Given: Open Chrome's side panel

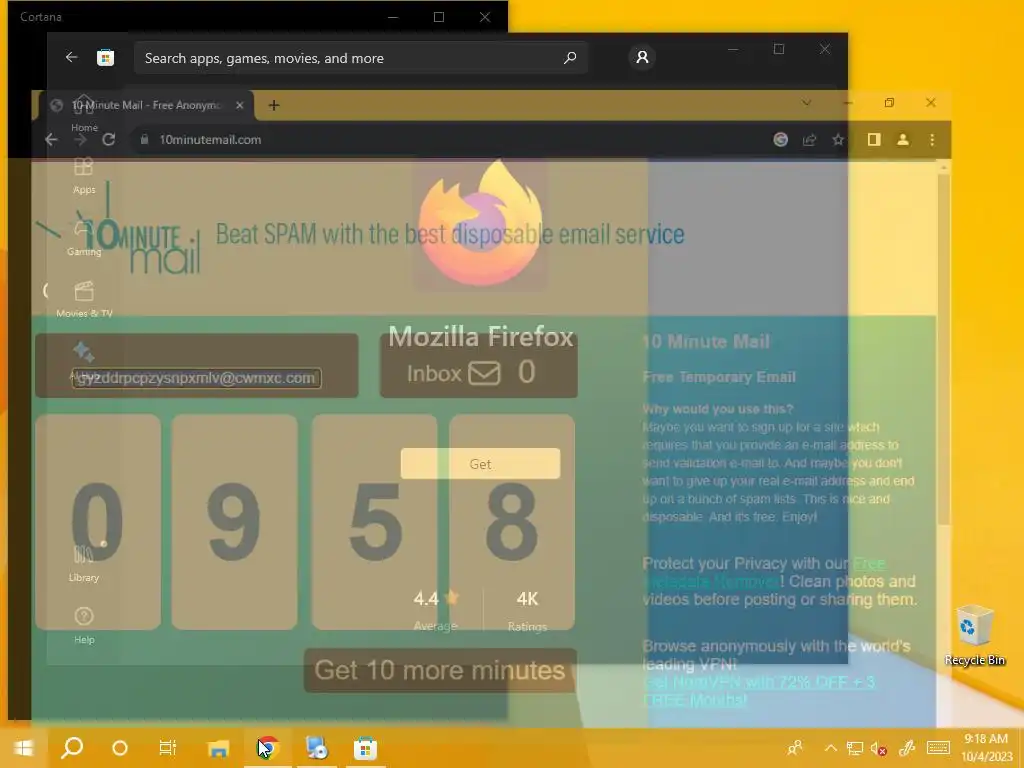Looking at the screenshot, I should (x=874, y=139).
